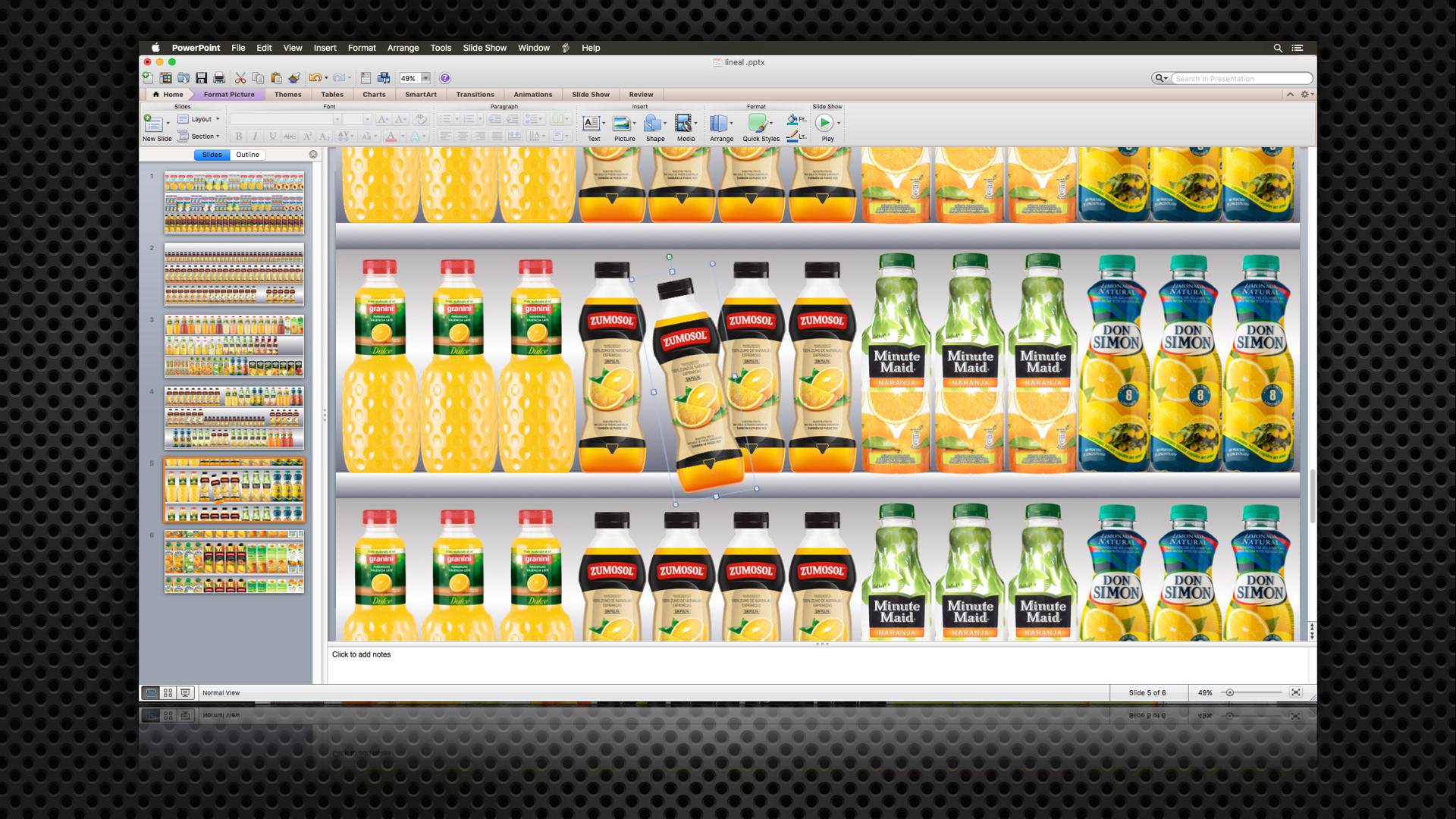
Task: Open the Insert menu in menu bar
Action: tap(325, 48)
